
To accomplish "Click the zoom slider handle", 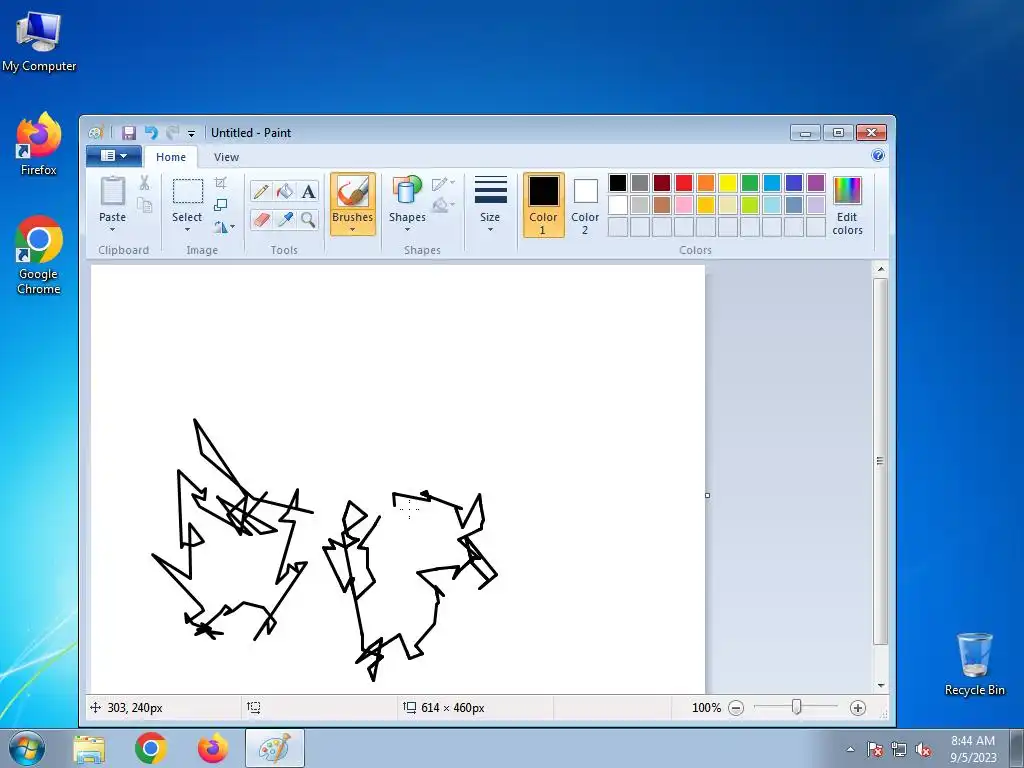I will pyautogui.click(x=796, y=707).
